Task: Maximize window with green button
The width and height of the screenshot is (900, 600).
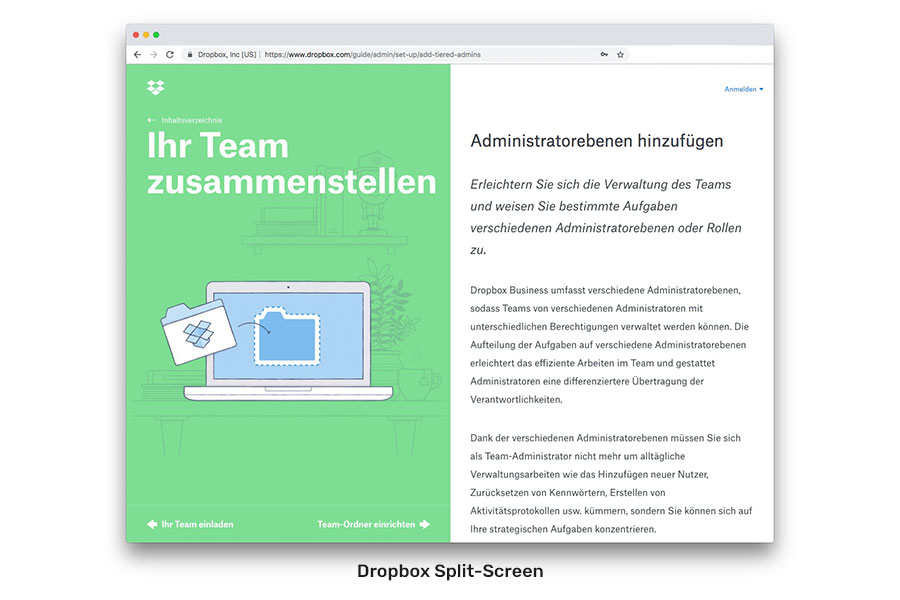Action: point(156,35)
